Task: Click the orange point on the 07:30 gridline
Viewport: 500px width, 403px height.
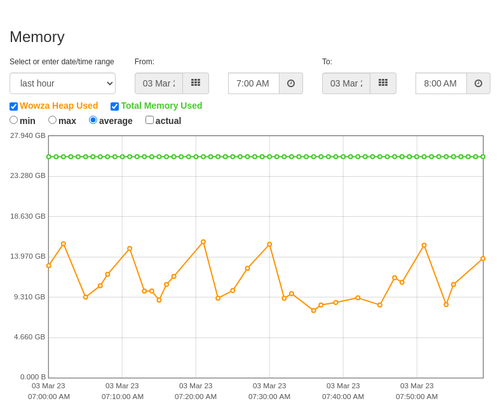Action: (269, 245)
